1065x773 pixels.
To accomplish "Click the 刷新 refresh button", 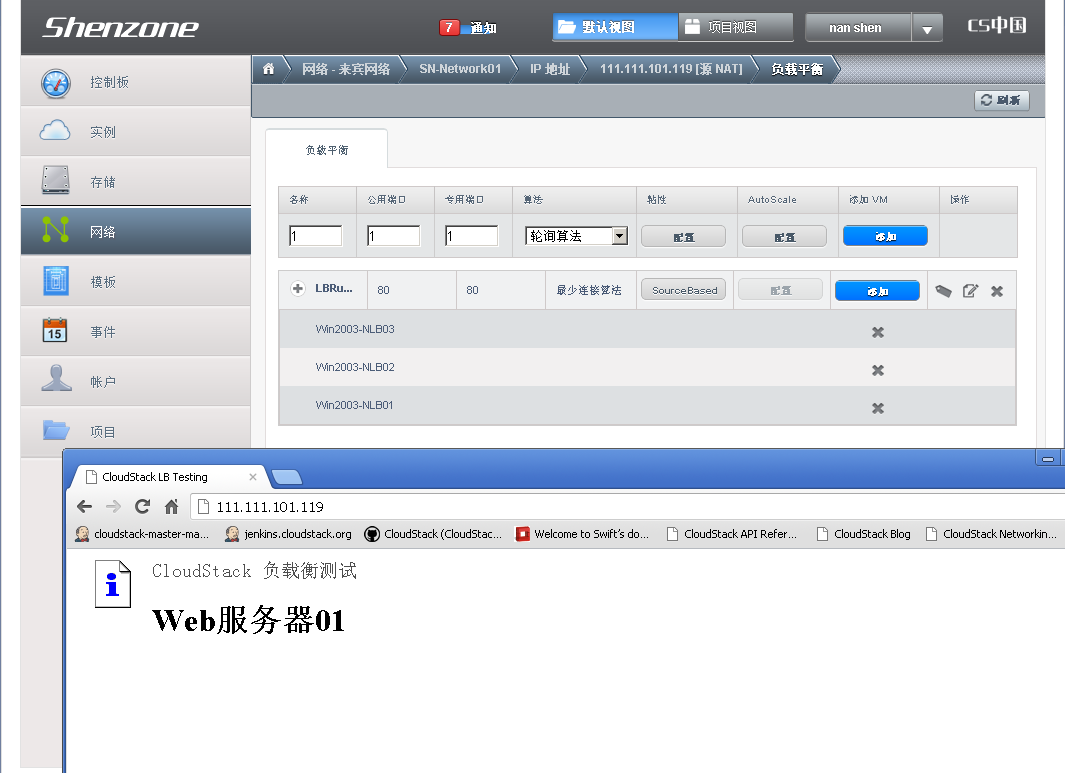I will (1001, 100).
